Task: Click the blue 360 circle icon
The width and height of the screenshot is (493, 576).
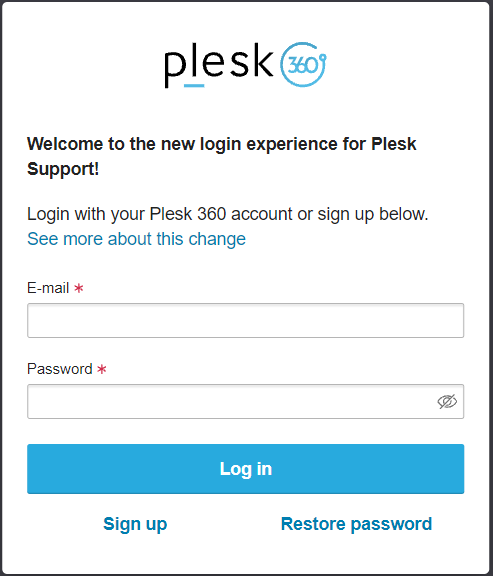Action: tap(303, 65)
